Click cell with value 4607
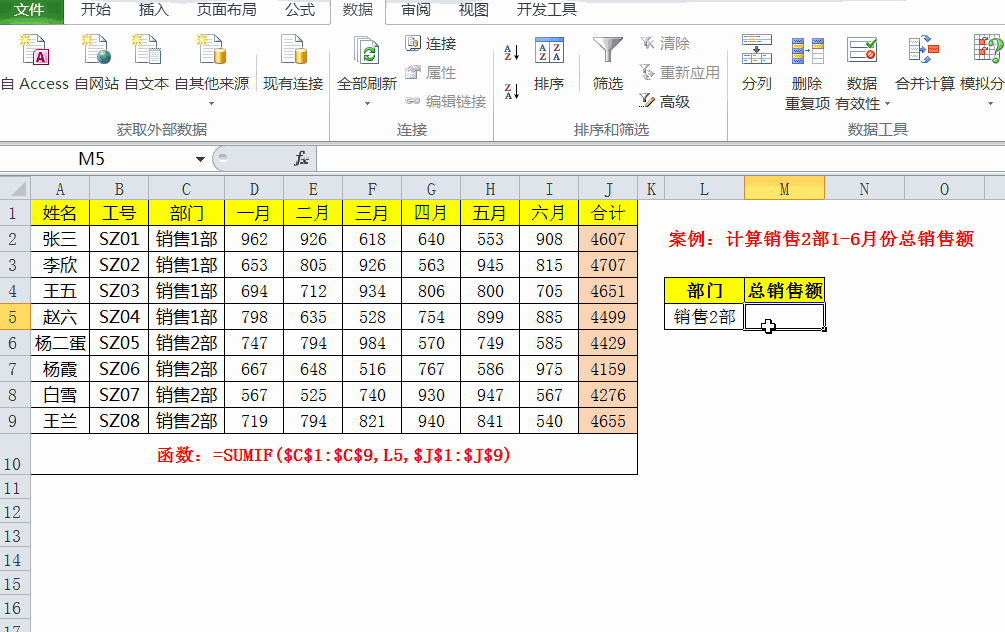This screenshot has height=632, width=1005. pos(608,239)
